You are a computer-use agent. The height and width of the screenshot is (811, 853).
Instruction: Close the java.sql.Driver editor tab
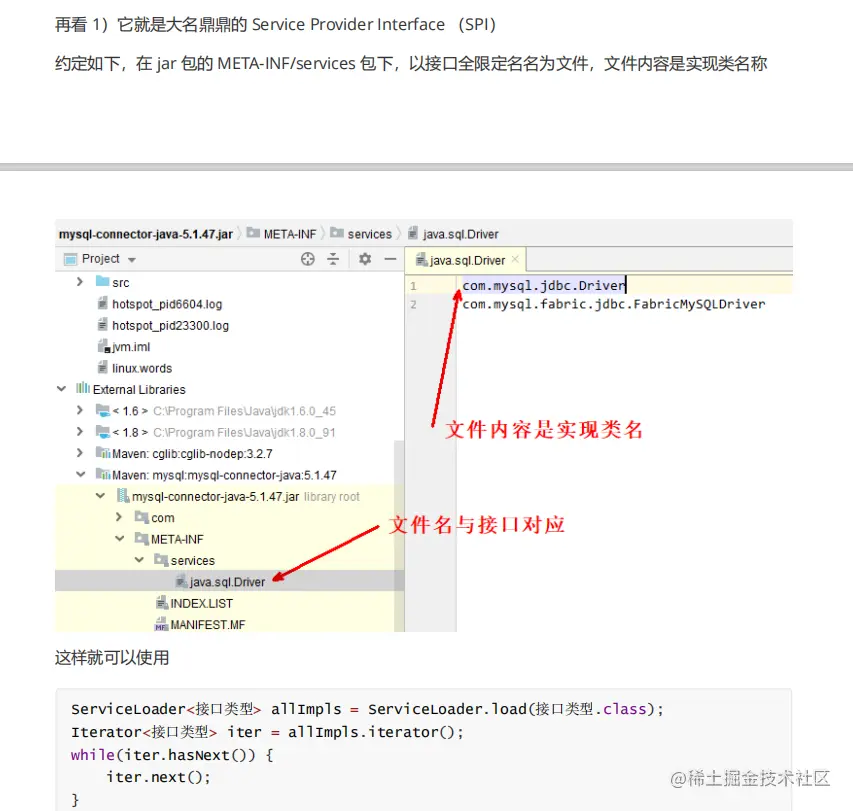(x=515, y=259)
